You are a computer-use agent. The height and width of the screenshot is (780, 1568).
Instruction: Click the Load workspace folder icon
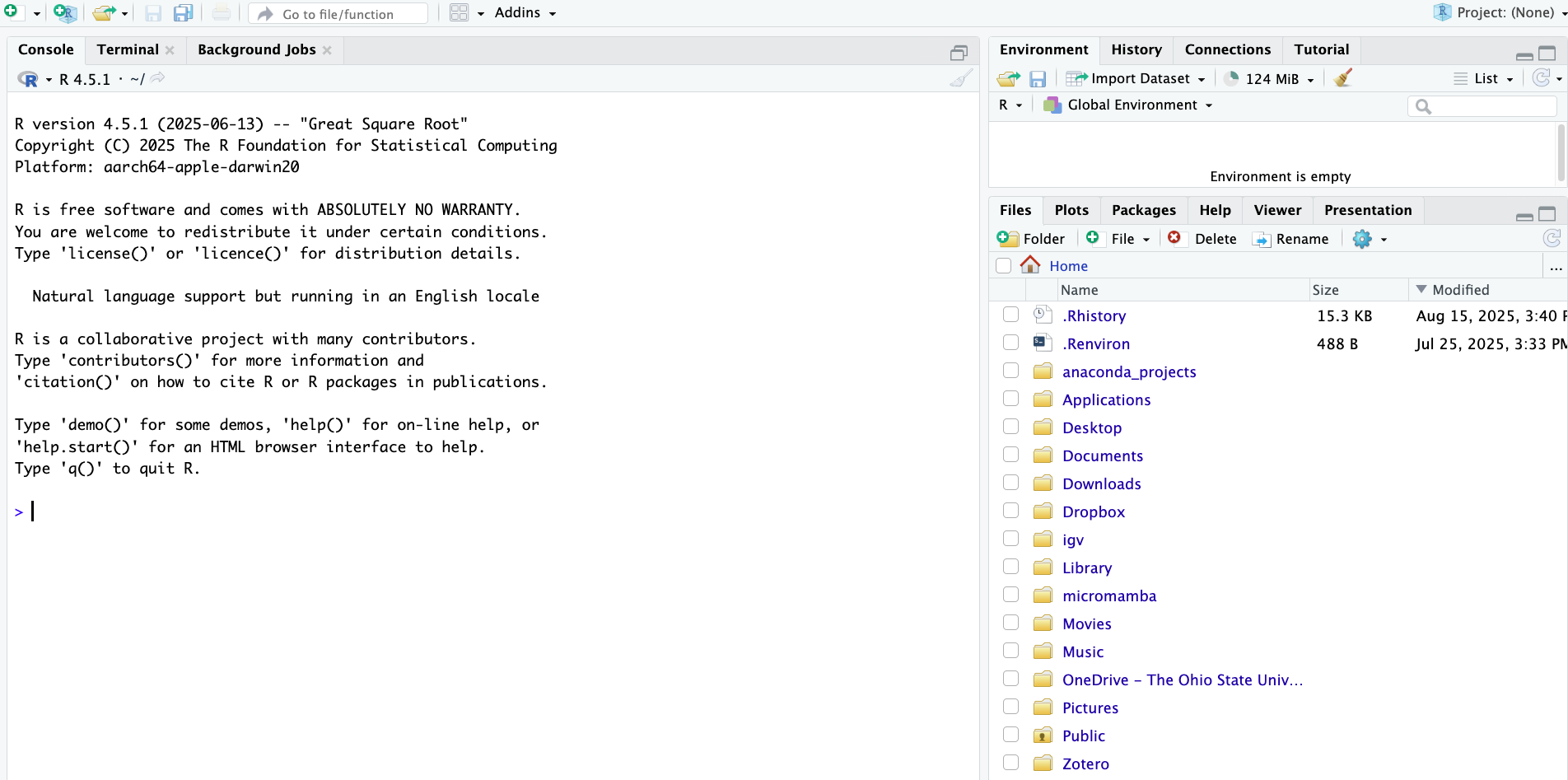1008,79
